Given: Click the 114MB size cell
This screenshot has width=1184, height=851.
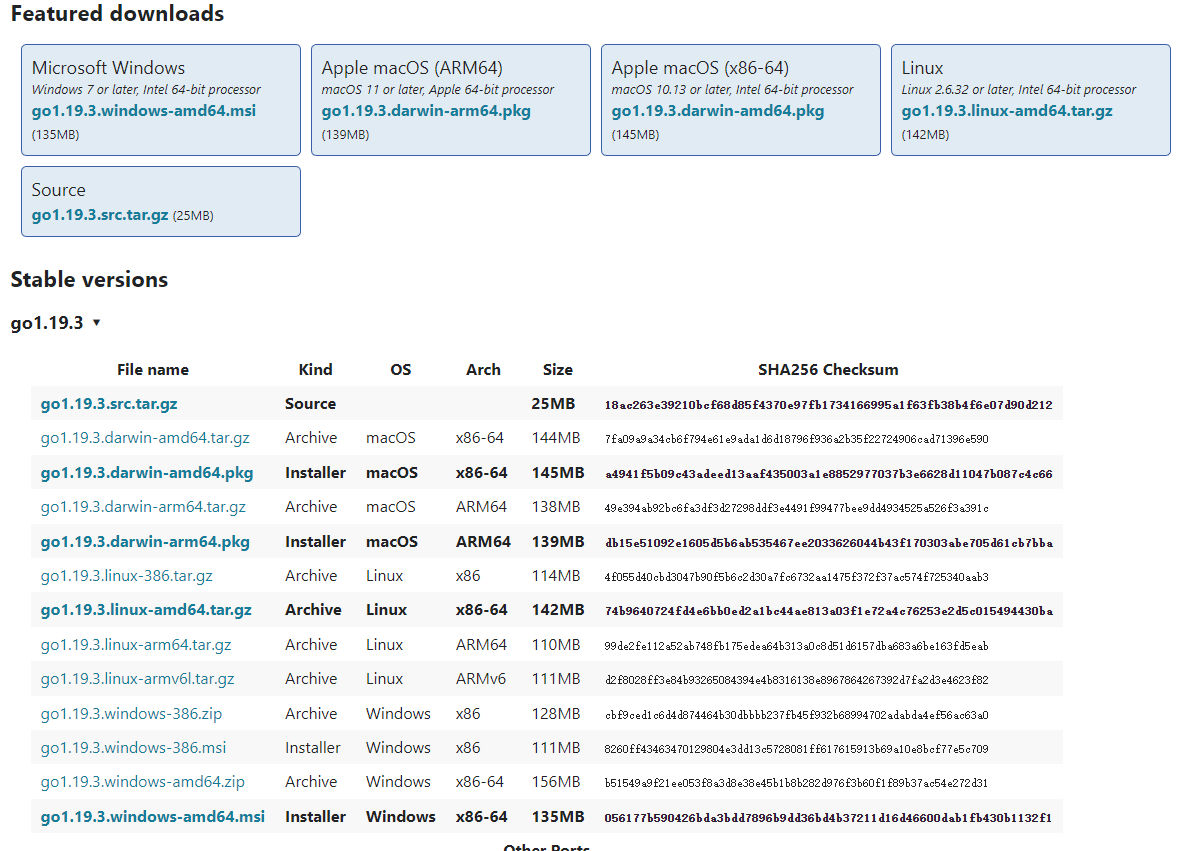Looking at the screenshot, I should pos(556,575).
